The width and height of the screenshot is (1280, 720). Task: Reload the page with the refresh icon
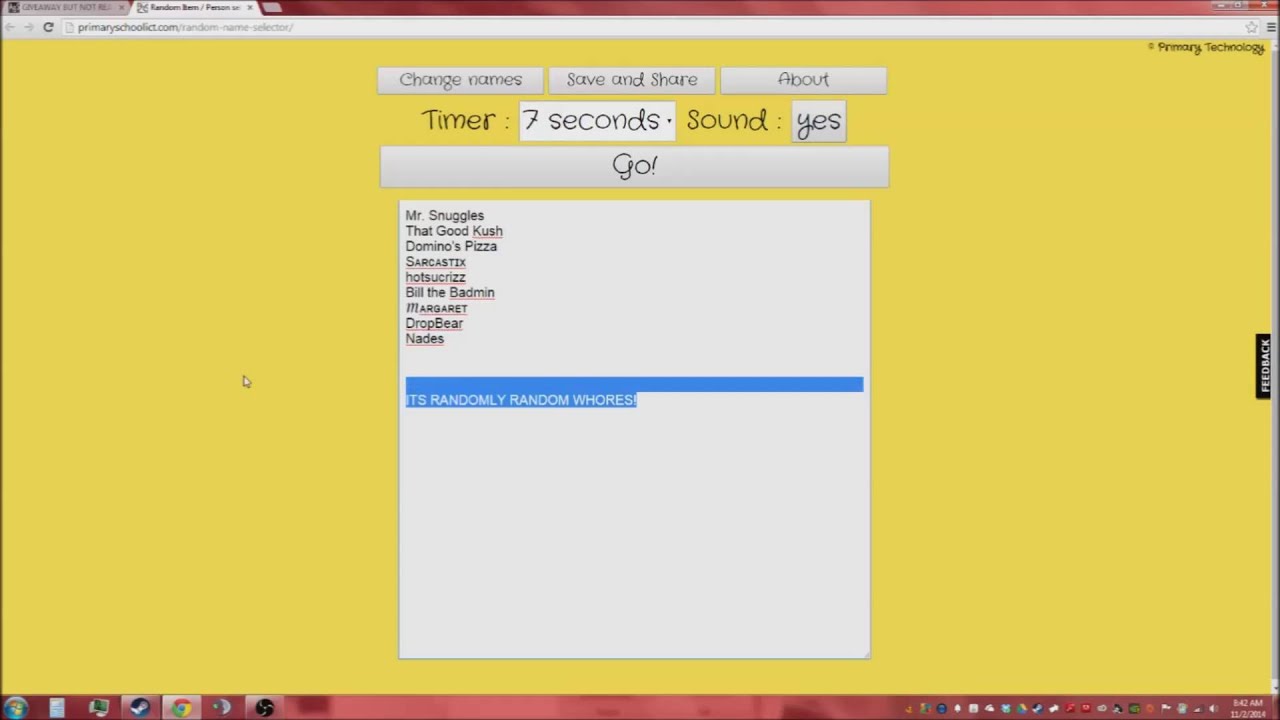click(47, 27)
